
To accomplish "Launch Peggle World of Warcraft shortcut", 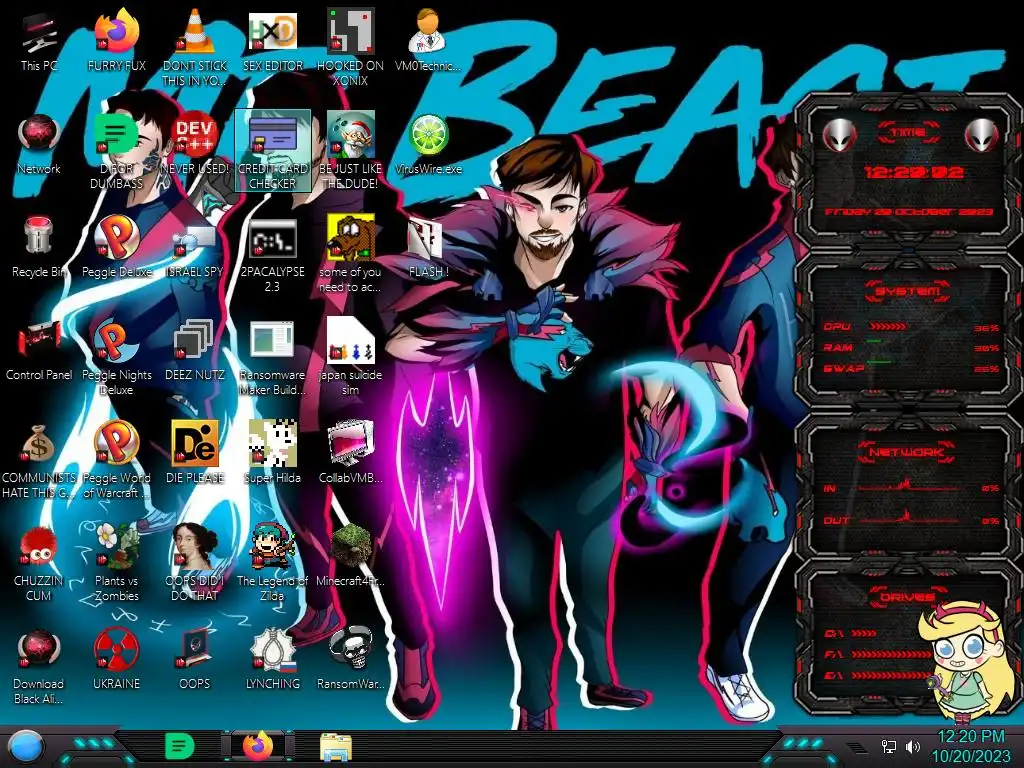I will pos(117,460).
